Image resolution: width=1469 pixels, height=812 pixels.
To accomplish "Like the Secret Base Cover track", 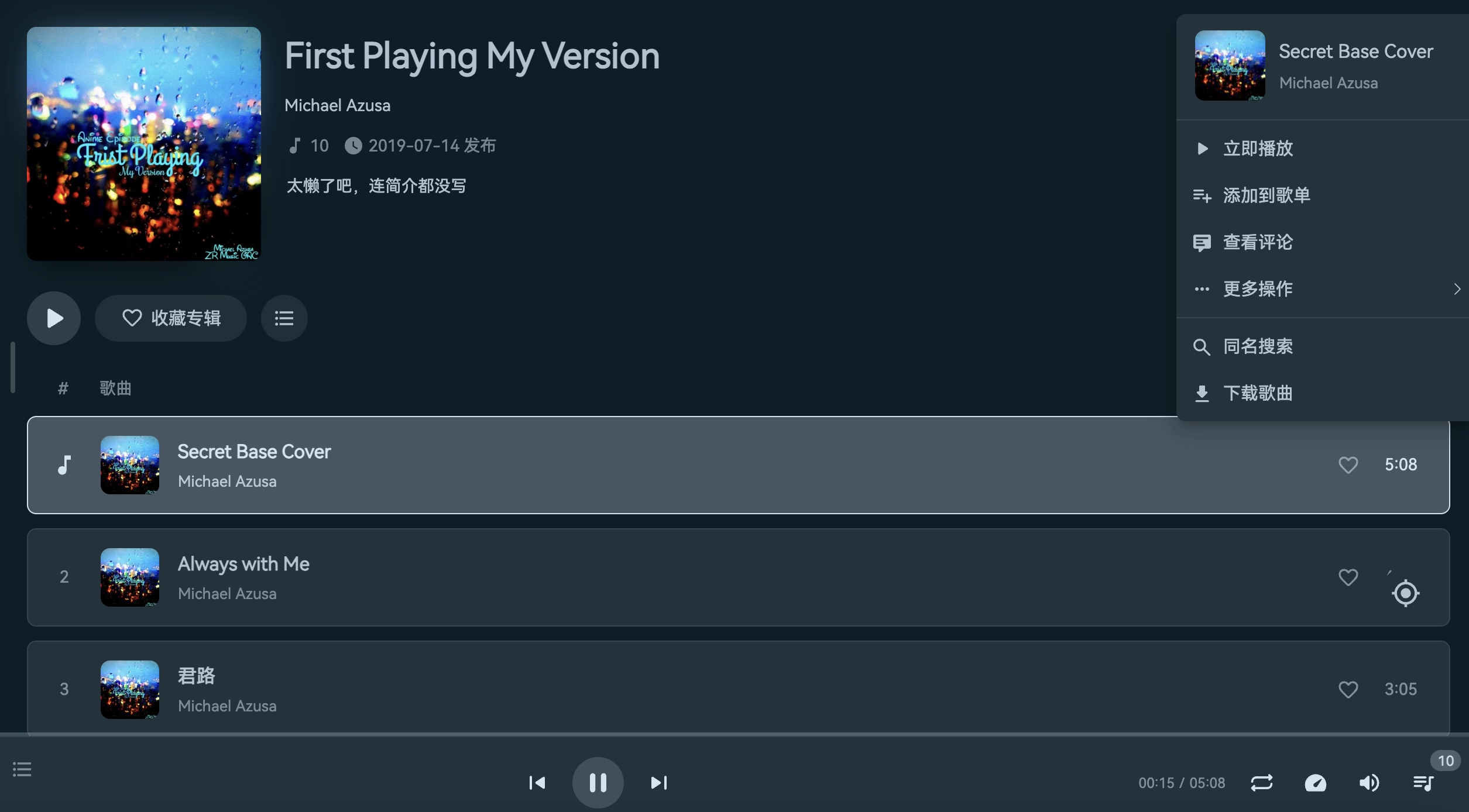I will click(1348, 465).
